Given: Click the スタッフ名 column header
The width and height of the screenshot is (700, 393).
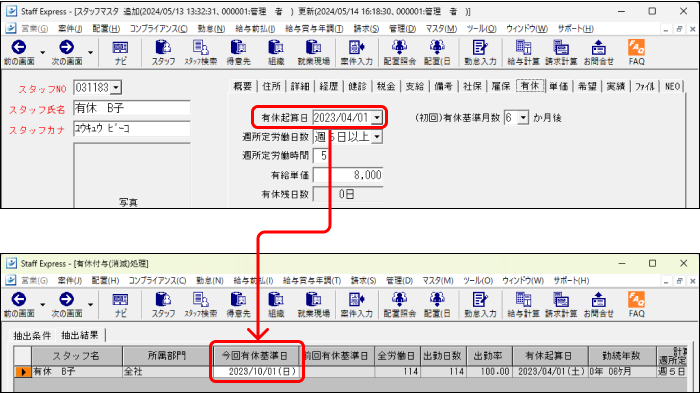Looking at the screenshot, I should pos(76,356).
